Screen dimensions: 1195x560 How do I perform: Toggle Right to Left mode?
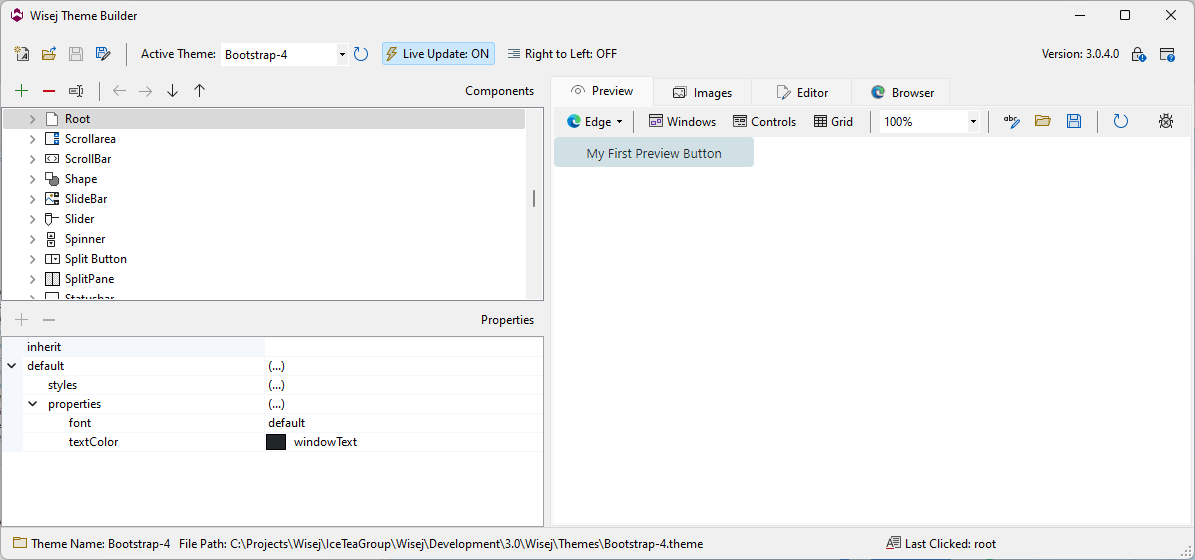pyautogui.click(x=562, y=54)
